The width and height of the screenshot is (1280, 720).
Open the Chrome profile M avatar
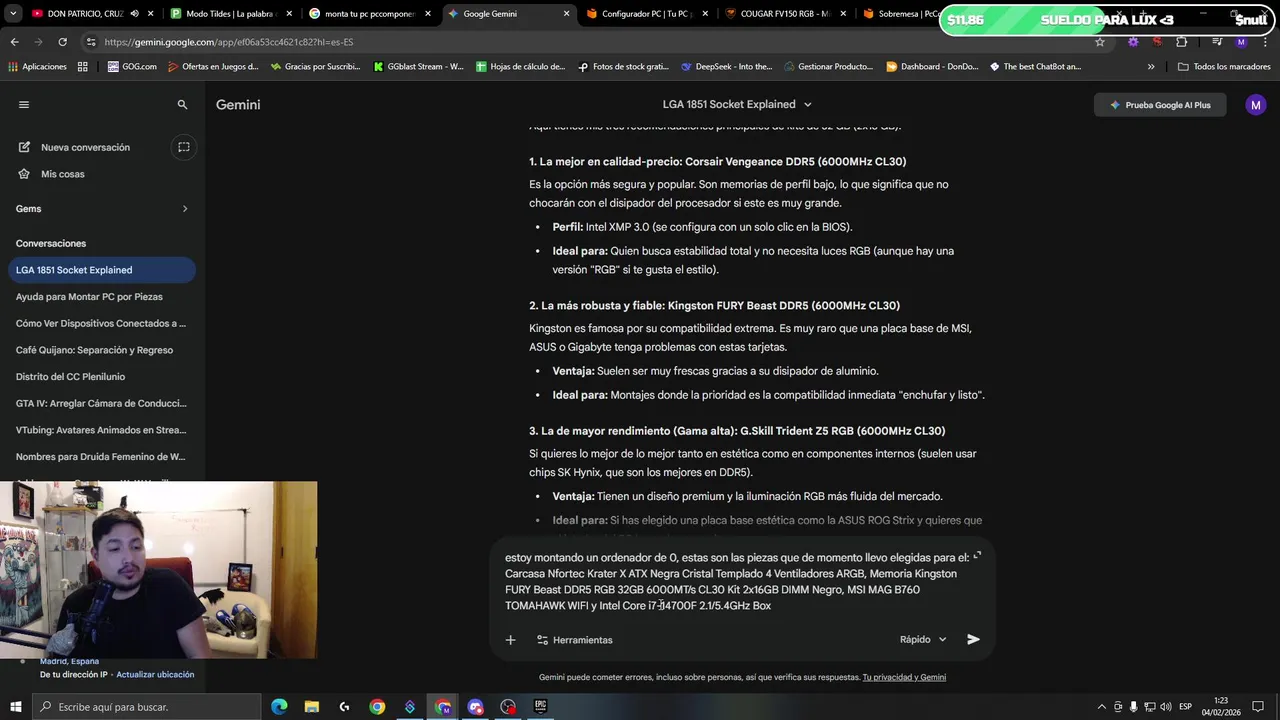(1241, 42)
